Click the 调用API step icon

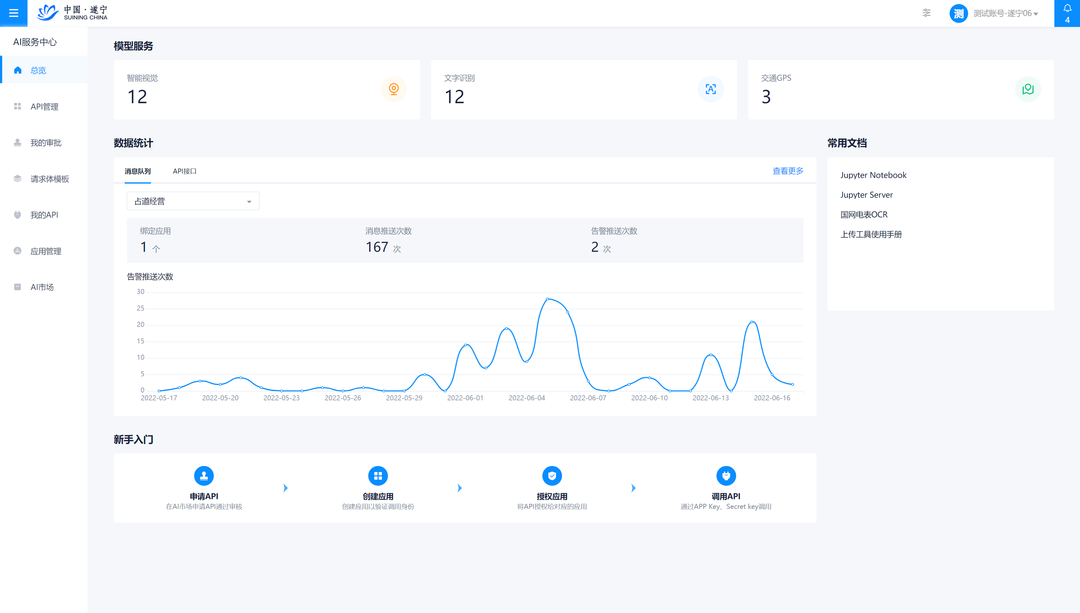pyautogui.click(x=726, y=476)
